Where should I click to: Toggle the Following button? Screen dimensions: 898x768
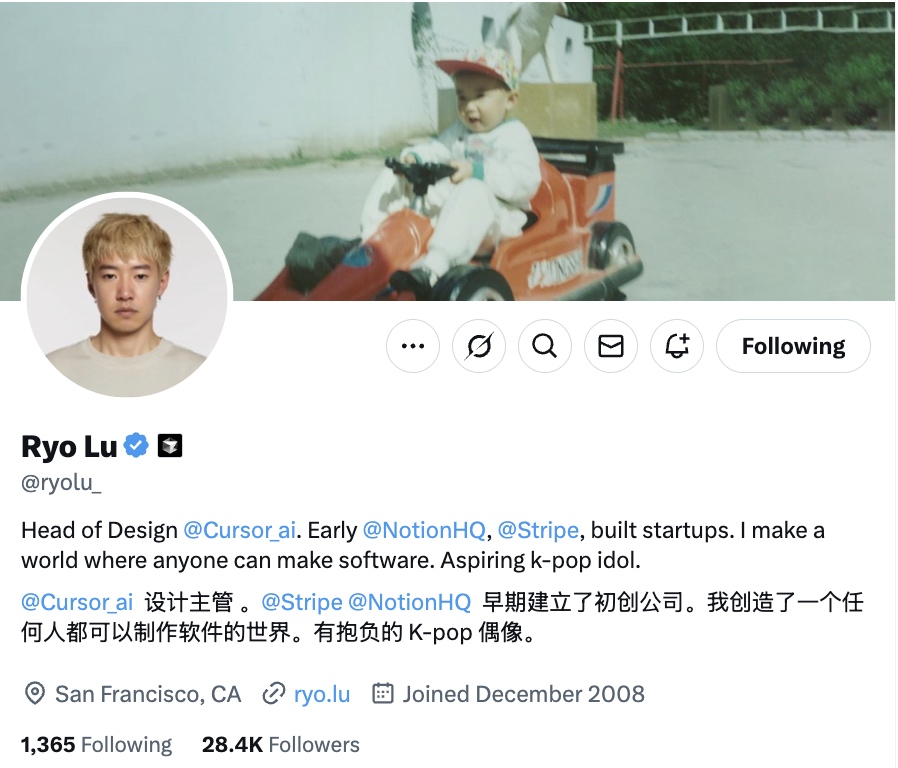tap(793, 346)
